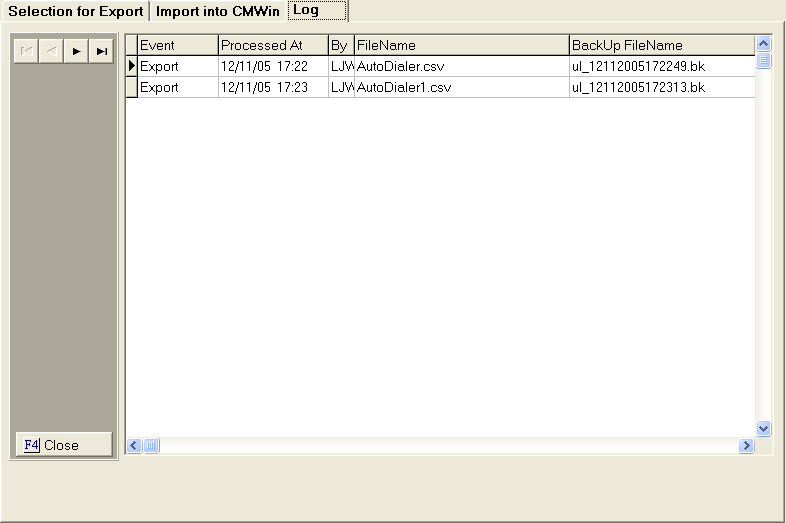Open the Import into CMWin tab
Viewport: 786px width, 523px height.
(217, 11)
